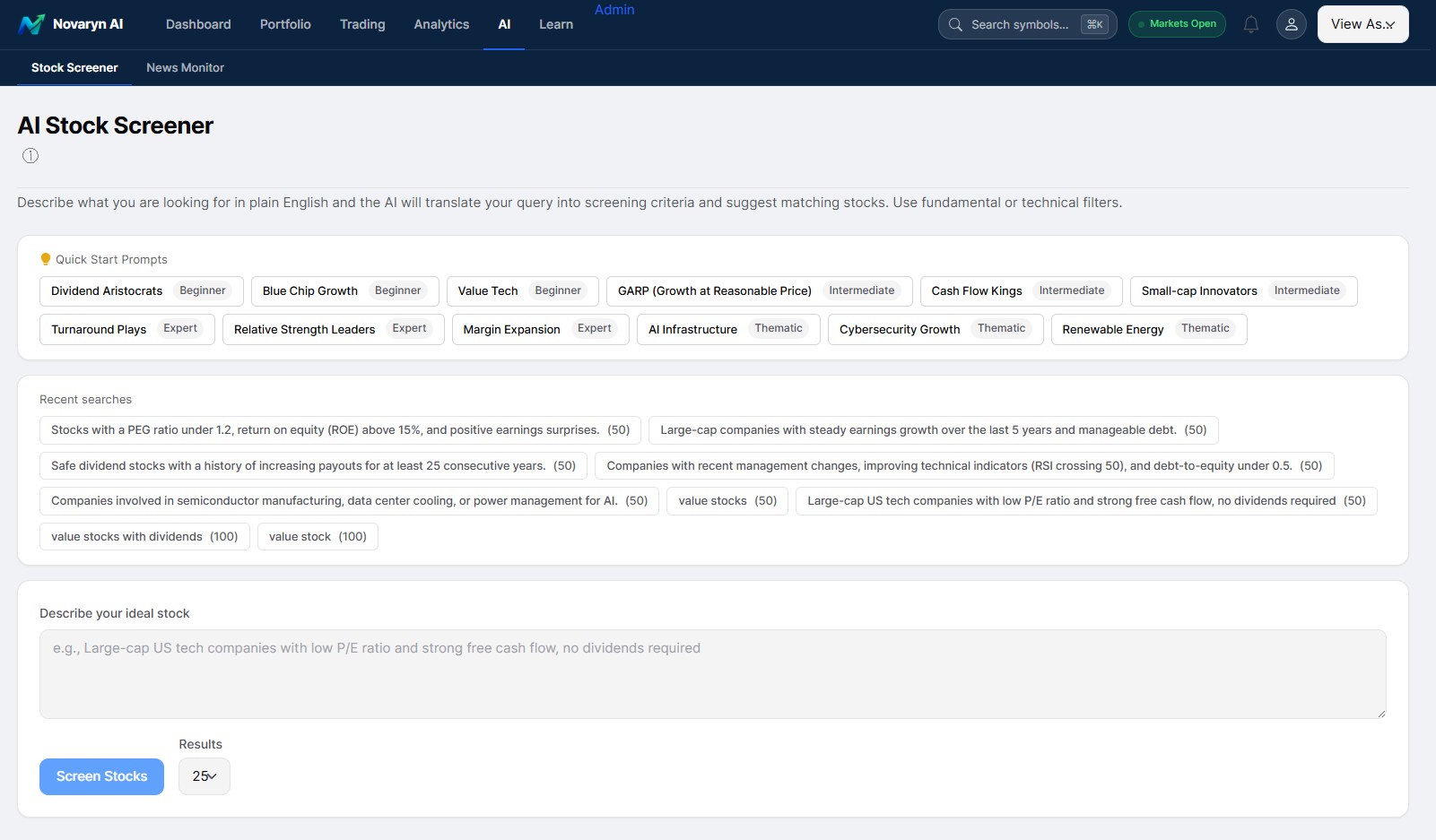Viewport: 1436px width, 840px height.
Task: Click the Novaryn AI logo
Action: coord(72,24)
